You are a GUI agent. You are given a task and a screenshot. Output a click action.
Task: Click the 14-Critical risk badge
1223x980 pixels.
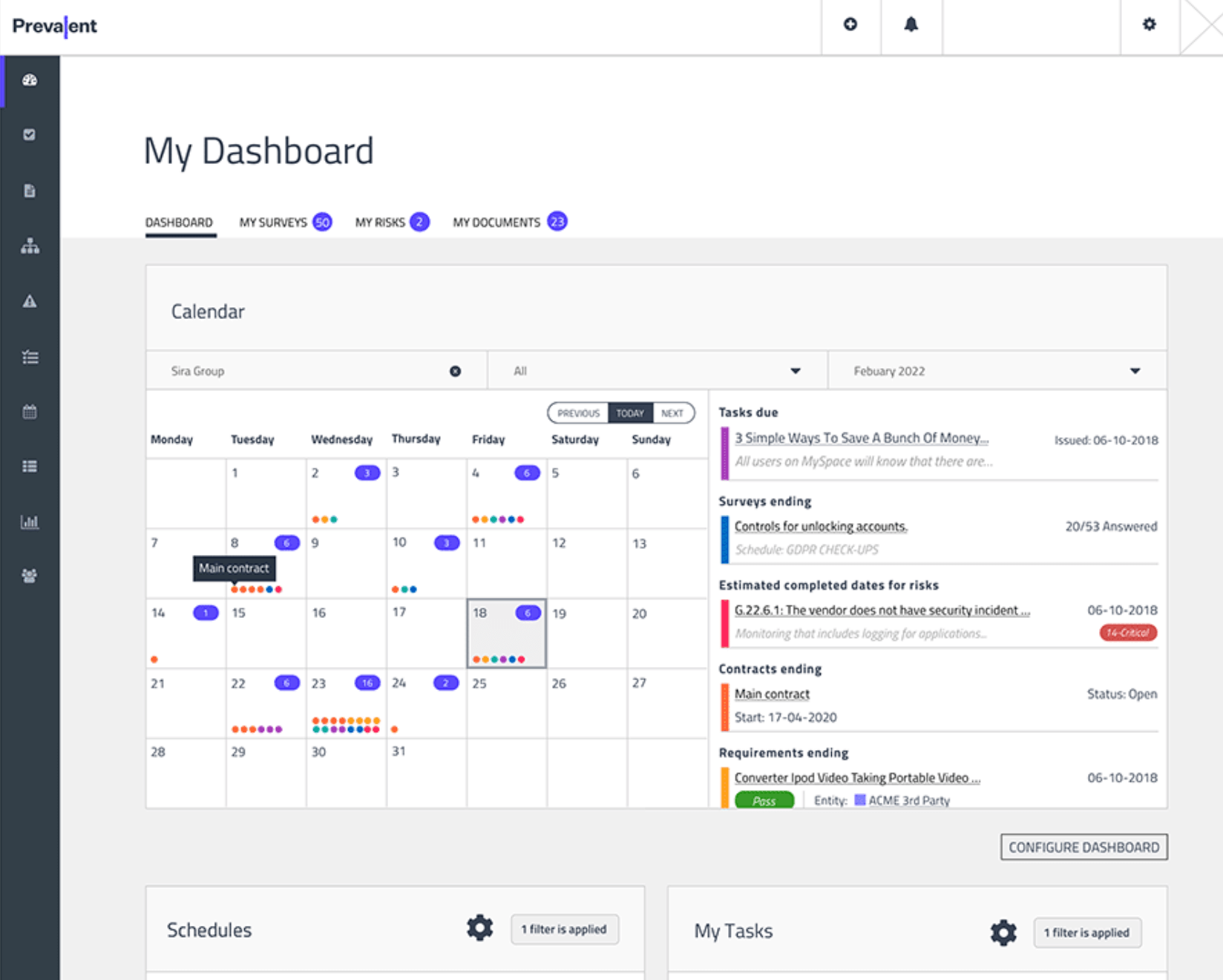coord(1128,633)
